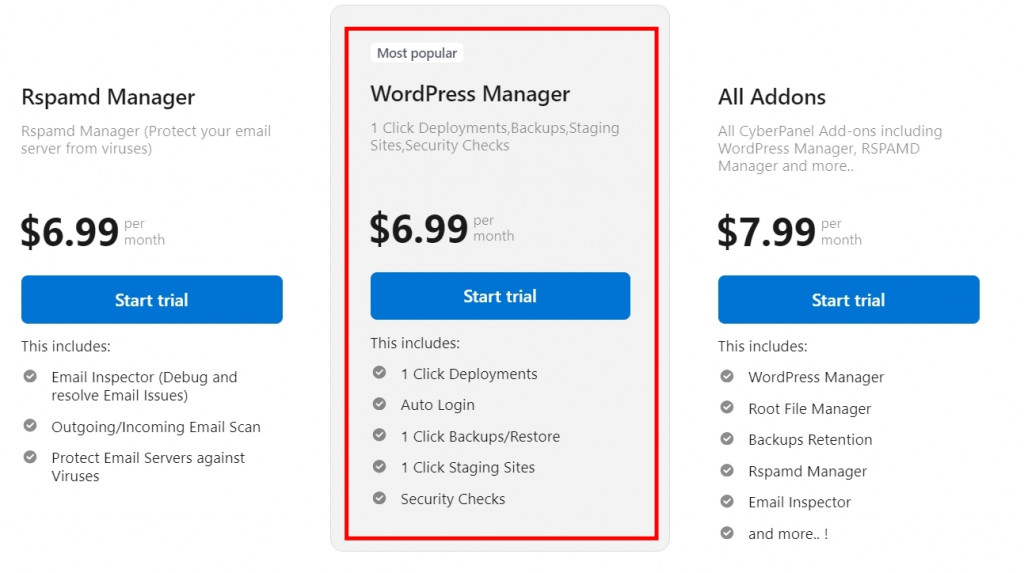This screenshot has width=1024, height=573.
Task: Click the Rspamd Manager plan heading
Action: click(108, 97)
